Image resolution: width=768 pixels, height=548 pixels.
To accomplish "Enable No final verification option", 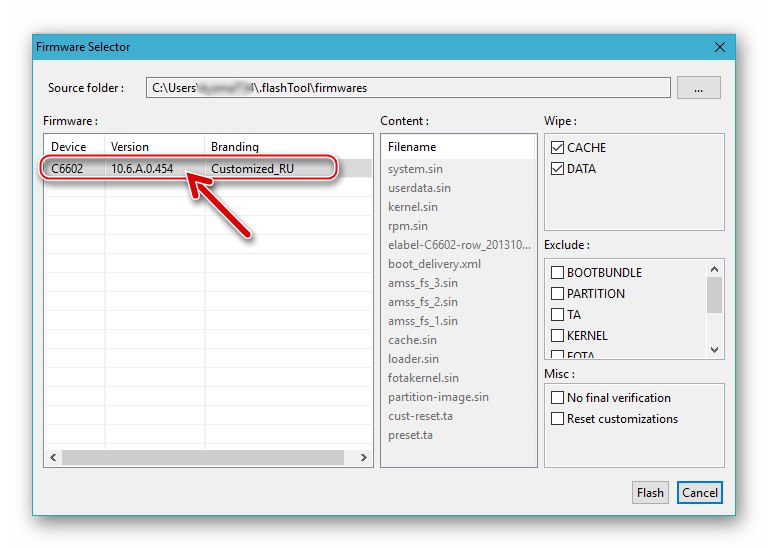I will [557, 398].
